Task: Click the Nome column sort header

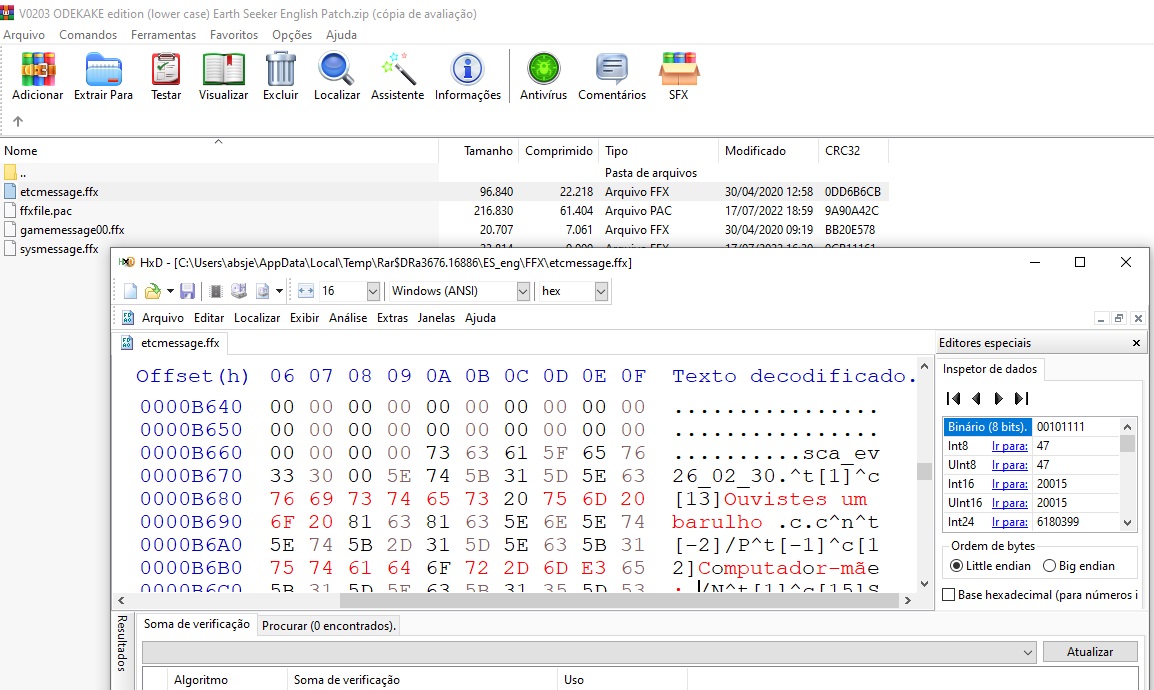Action: tap(219, 151)
